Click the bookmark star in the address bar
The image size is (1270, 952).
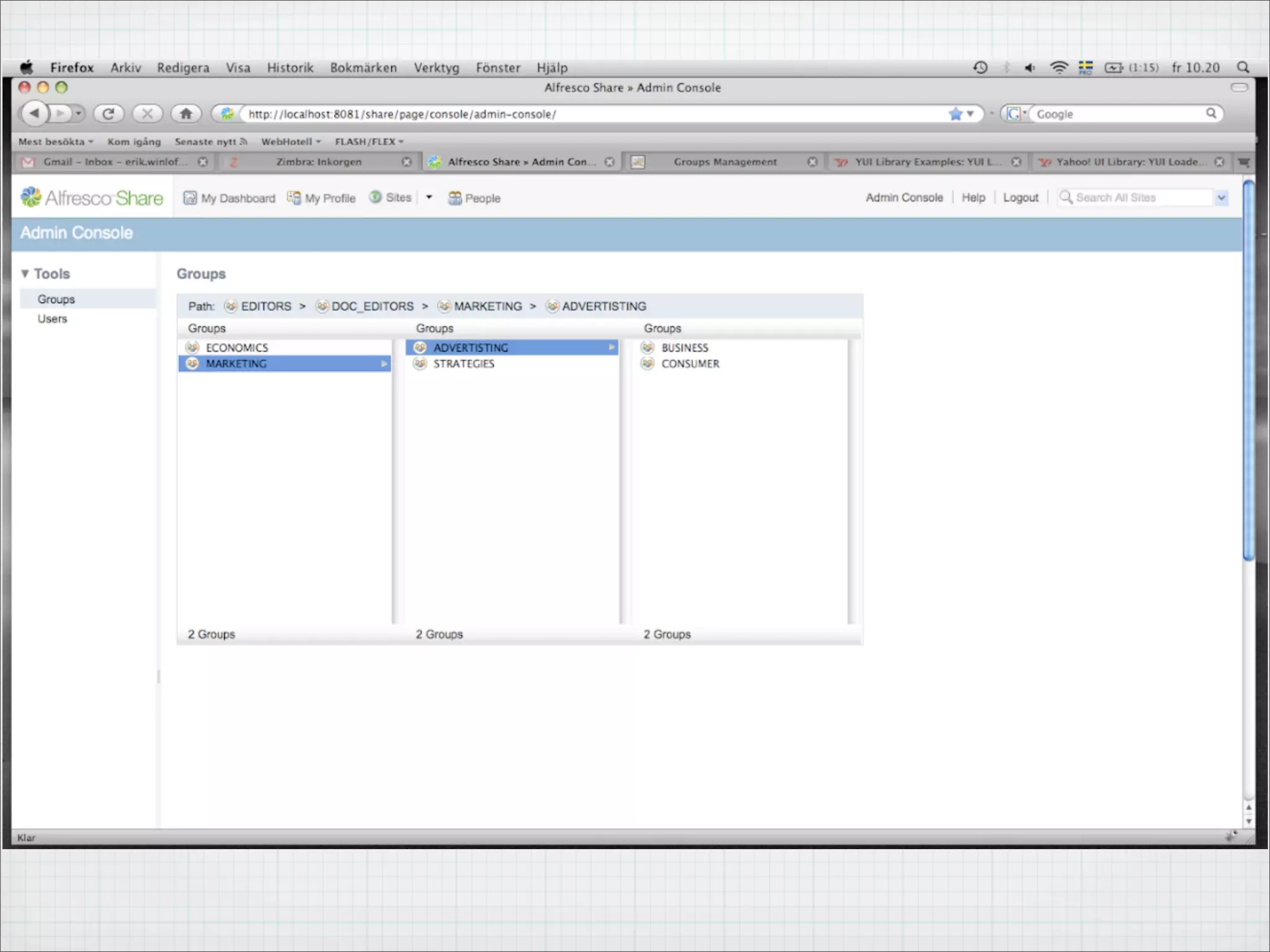click(x=955, y=114)
